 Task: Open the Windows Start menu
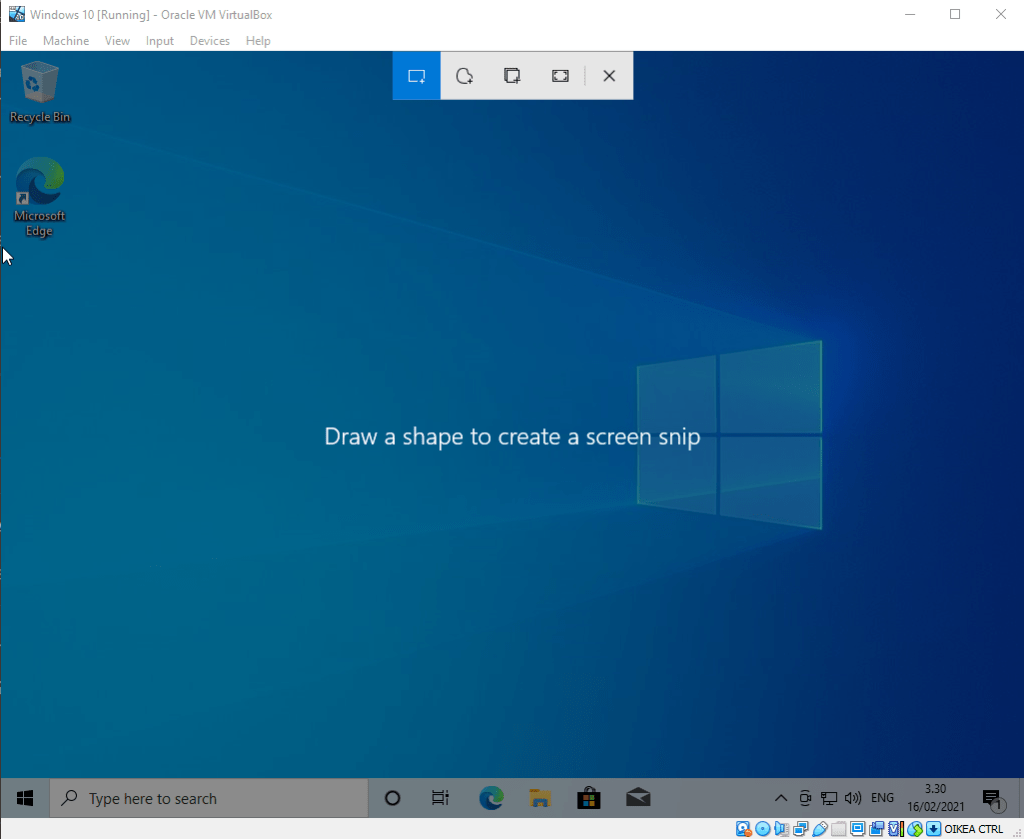coord(25,798)
